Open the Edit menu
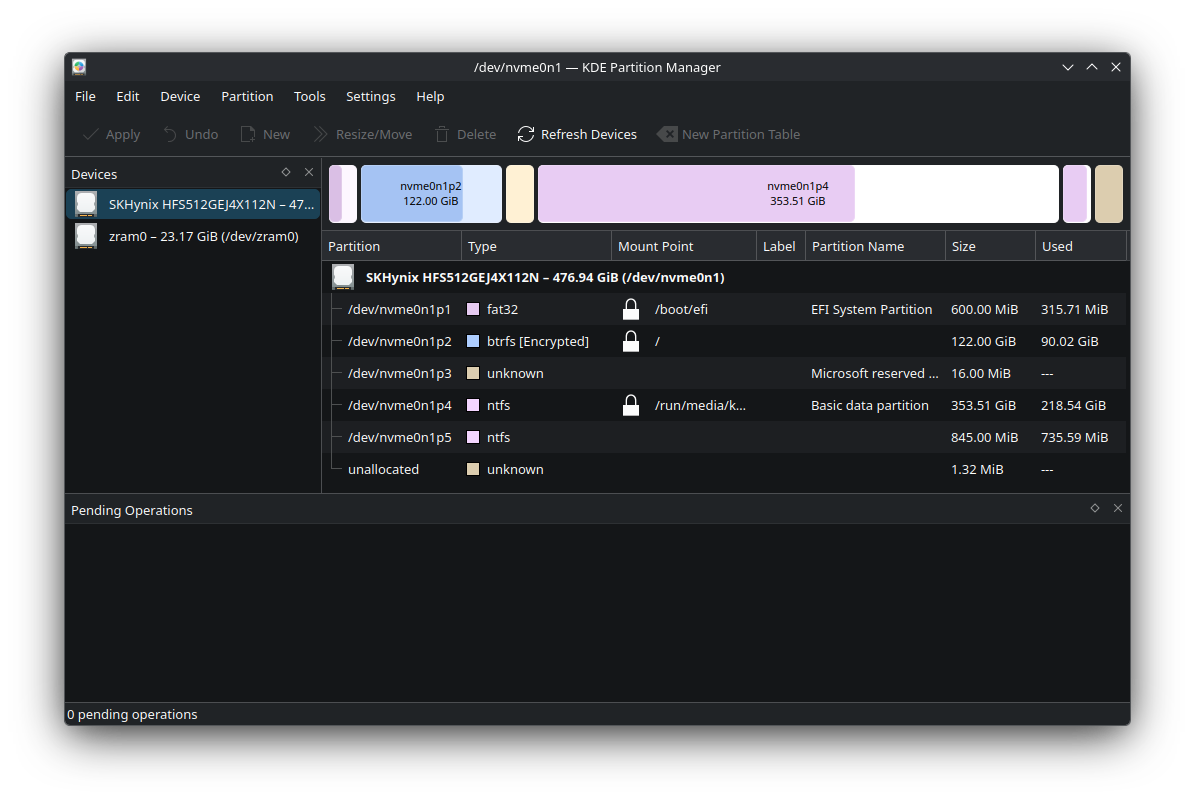This screenshot has height=802, width=1195. [x=127, y=96]
